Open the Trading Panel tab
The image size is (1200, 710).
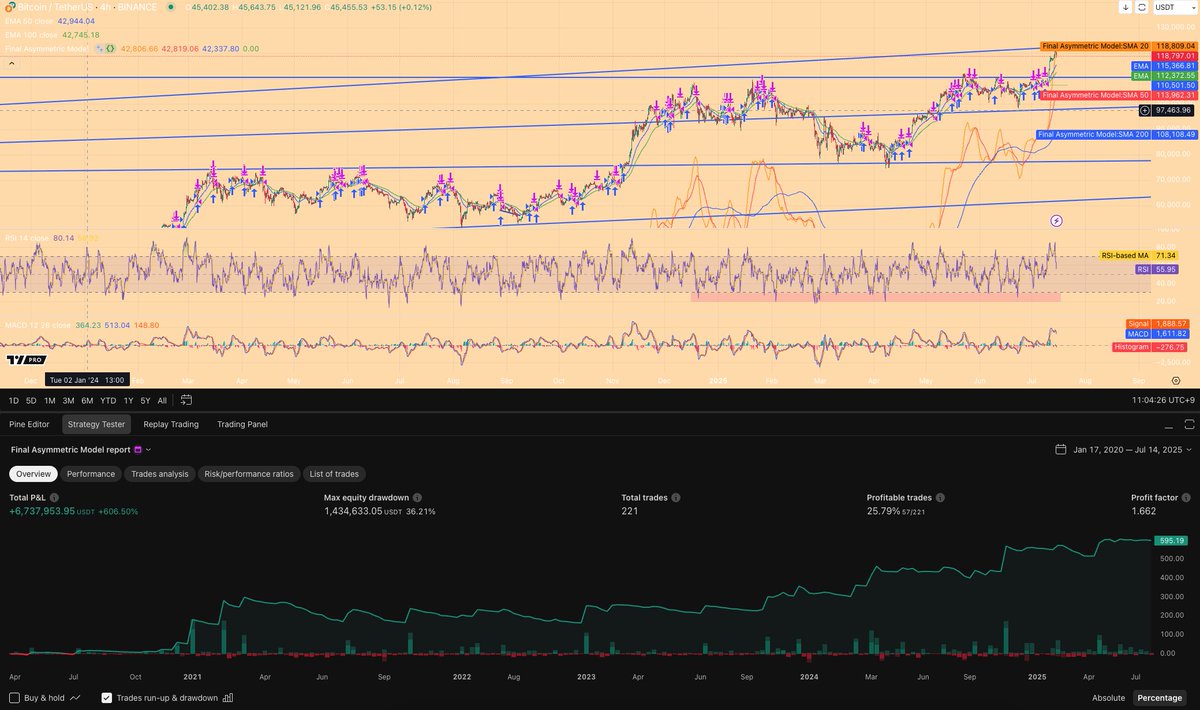pos(242,424)
